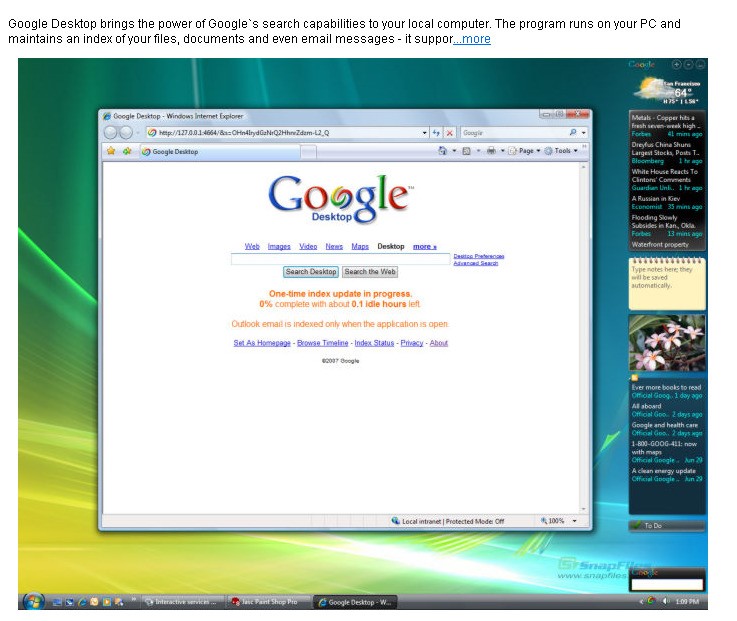
Task: Switch to Interactive services taskbar button
Action: [182, 602]
